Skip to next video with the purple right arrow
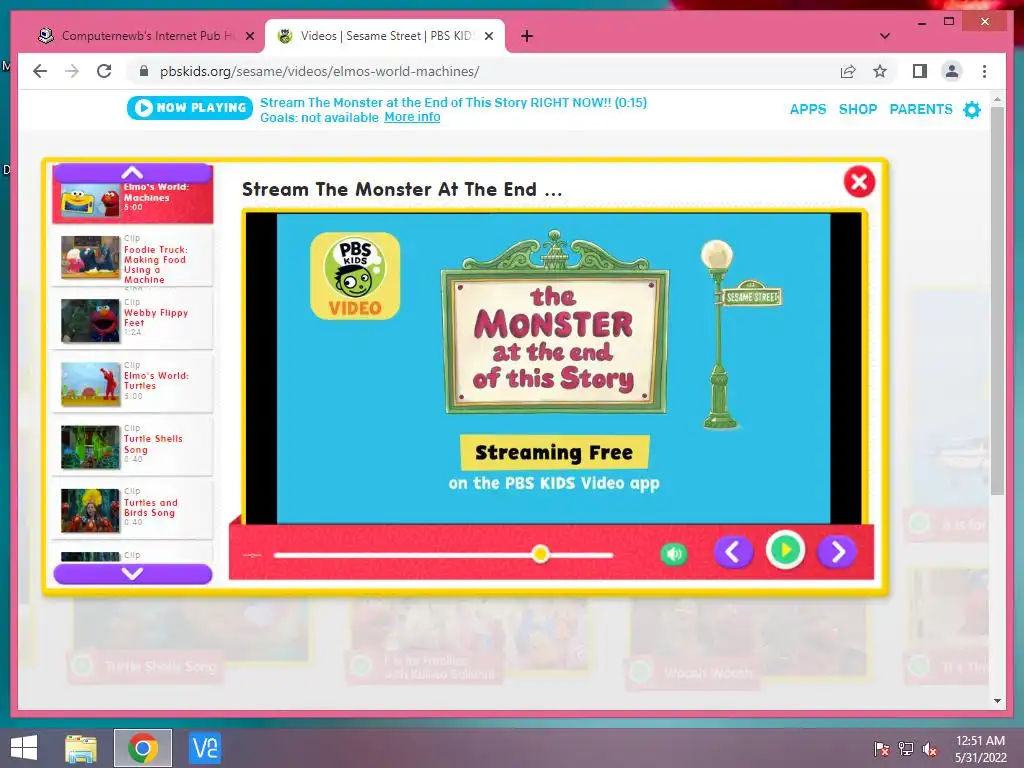The height and width of the screenshot is (768, 1024). pos(837,552)
